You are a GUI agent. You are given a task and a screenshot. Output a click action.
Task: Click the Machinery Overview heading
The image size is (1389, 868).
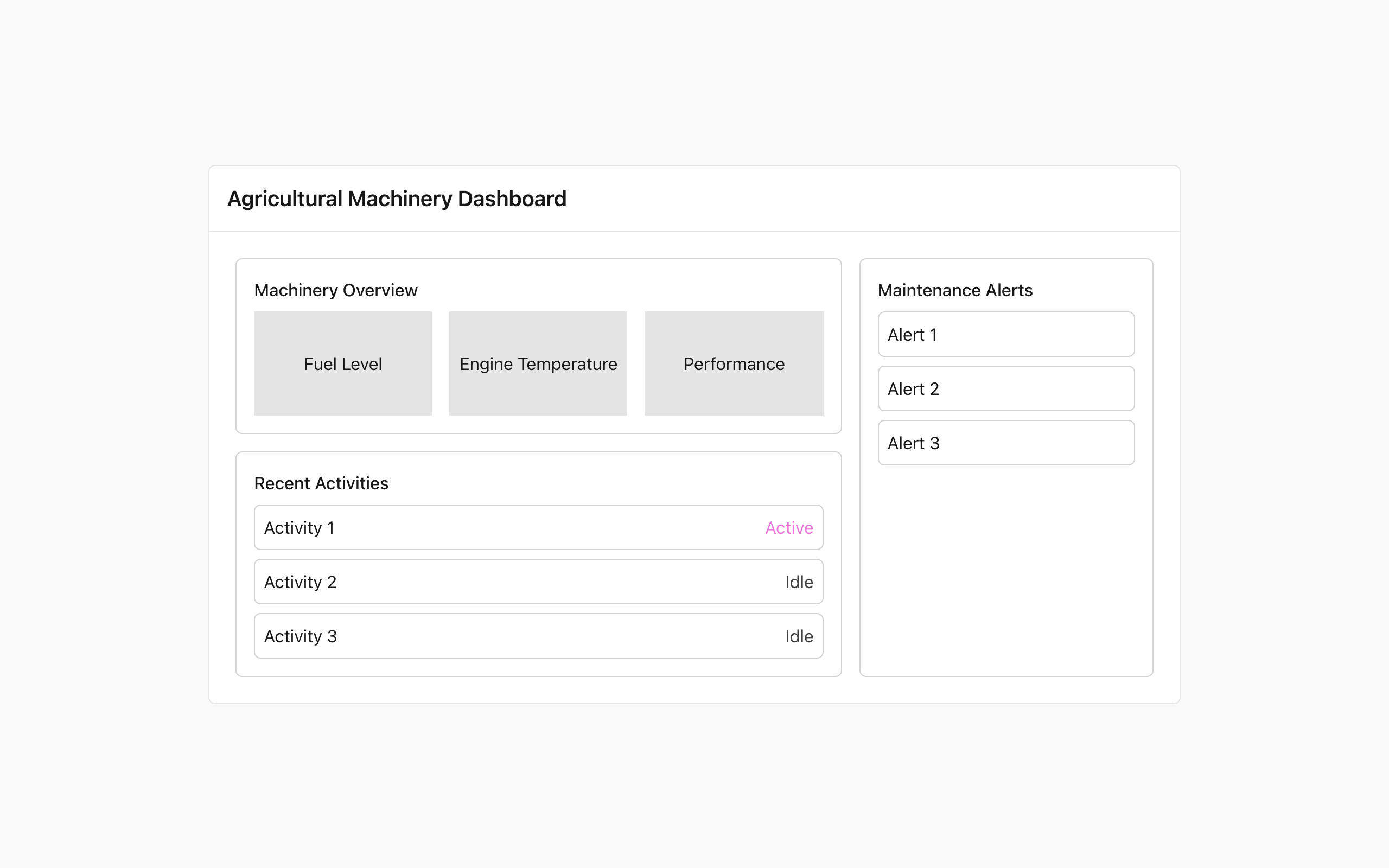336,290
